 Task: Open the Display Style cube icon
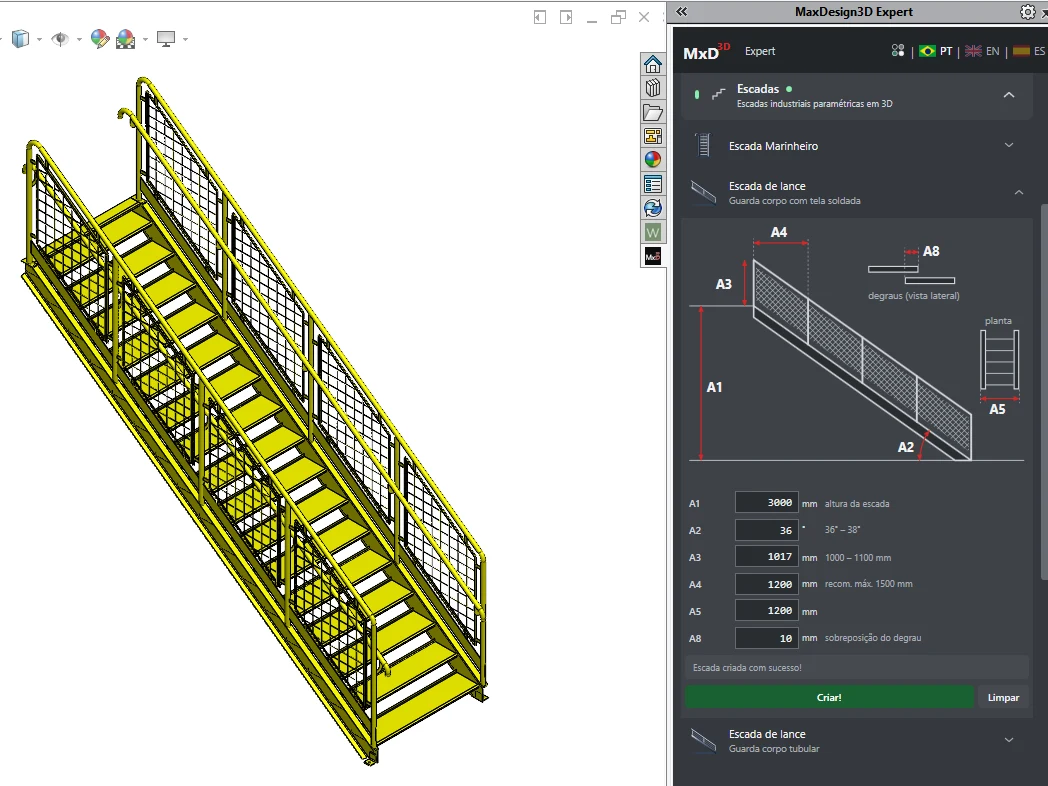(x=21, y=39)
